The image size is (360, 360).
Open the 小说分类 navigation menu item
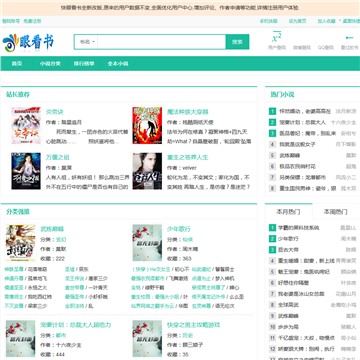(x=50, y=64)
